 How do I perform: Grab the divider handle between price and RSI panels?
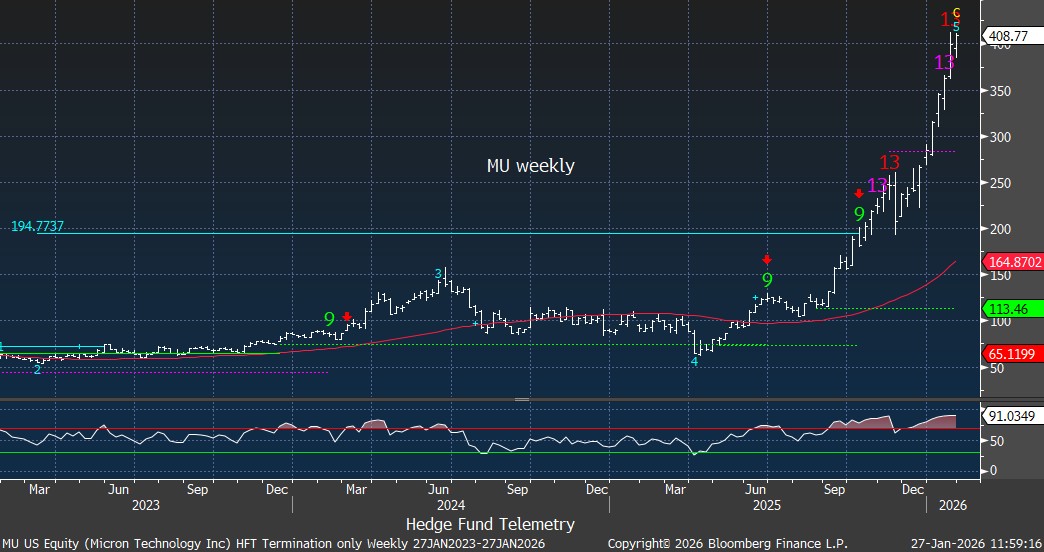tap(521, 399)
